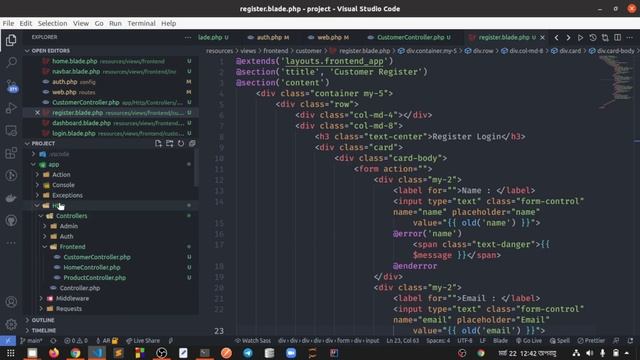The image size is (640, 360).
Task: Open the main* git branch picker in status bar
Action: (x=32, y=340)
